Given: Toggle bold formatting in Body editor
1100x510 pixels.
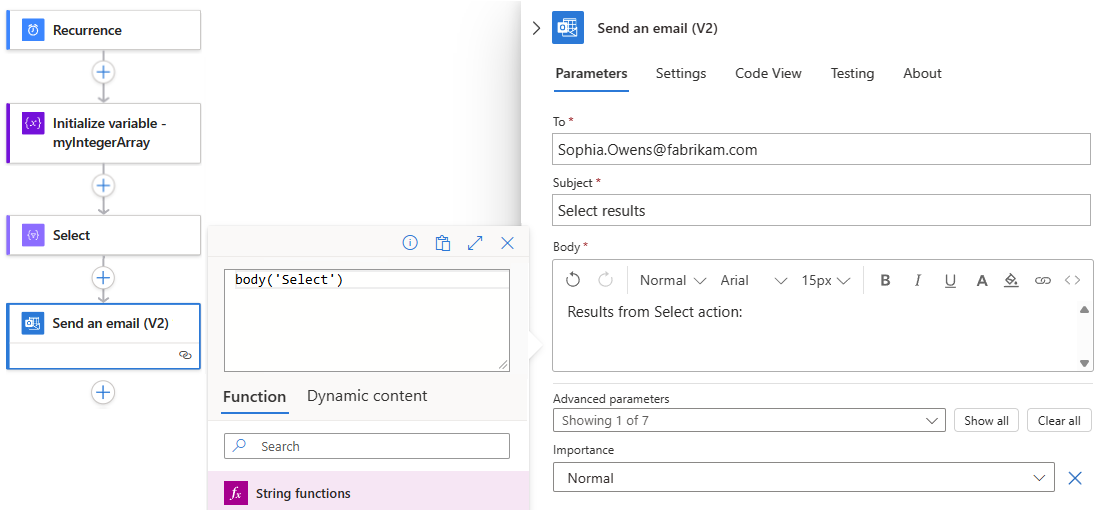Looking at the screenshot, I should (x=885, y=280).
